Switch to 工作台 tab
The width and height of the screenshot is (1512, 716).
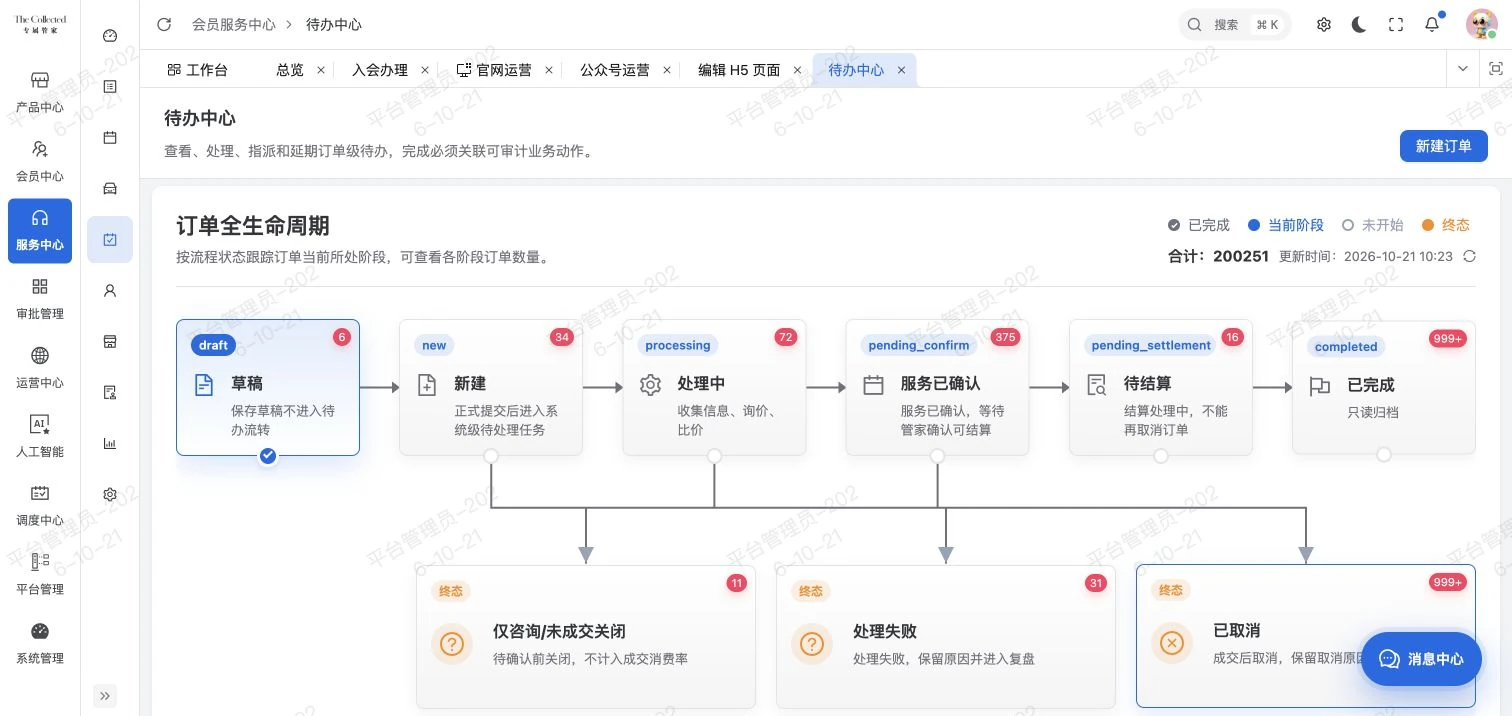(x=198, y=70)
